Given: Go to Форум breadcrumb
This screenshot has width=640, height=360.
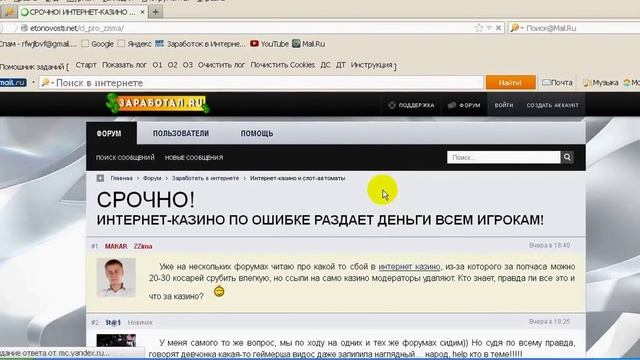Looking at the screenshot, I should 152,178.
